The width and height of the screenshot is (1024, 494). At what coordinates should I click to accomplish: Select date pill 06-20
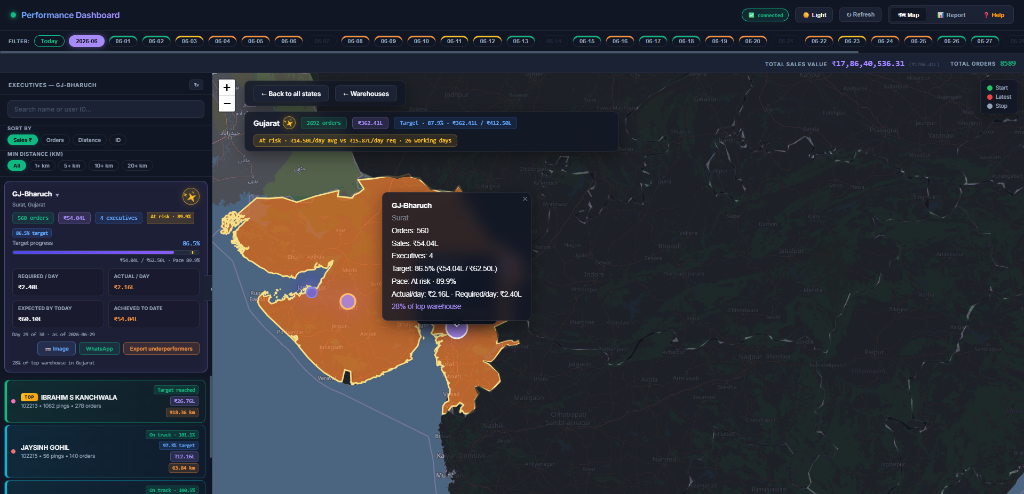point(752,41)
